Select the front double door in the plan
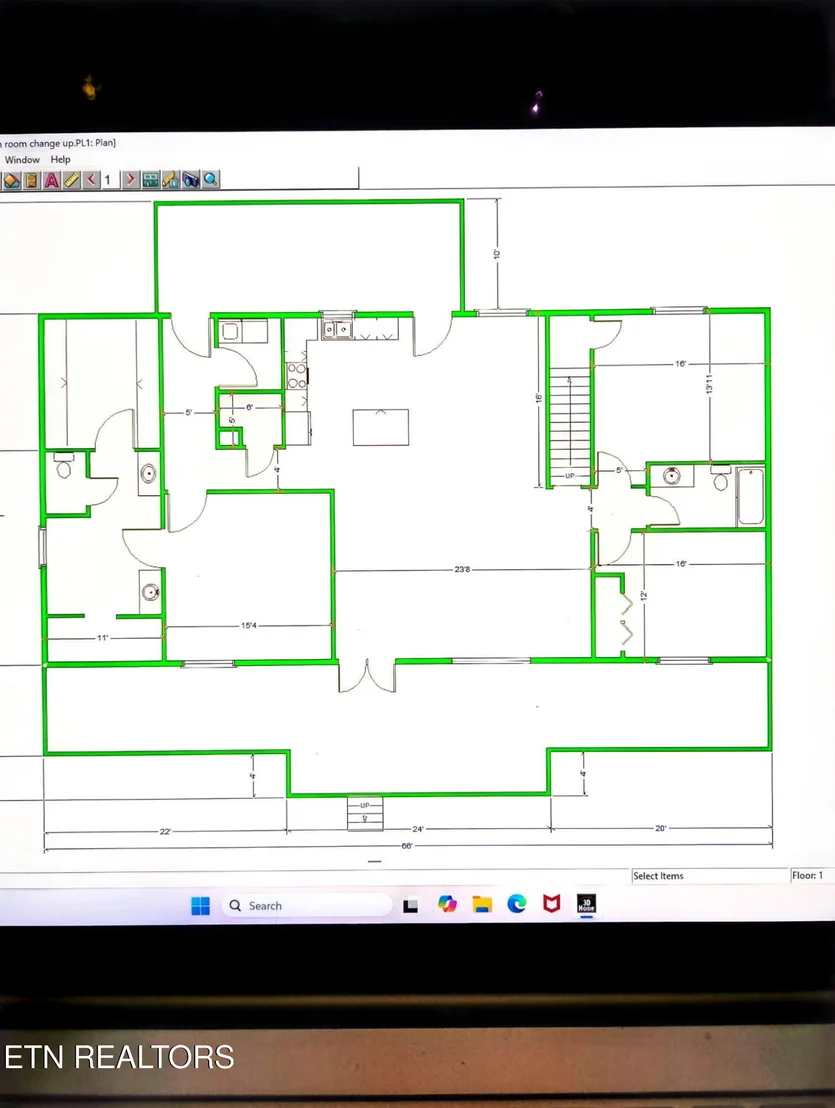The height and width of the screenshot is (1108, 835). pos(367,676)
